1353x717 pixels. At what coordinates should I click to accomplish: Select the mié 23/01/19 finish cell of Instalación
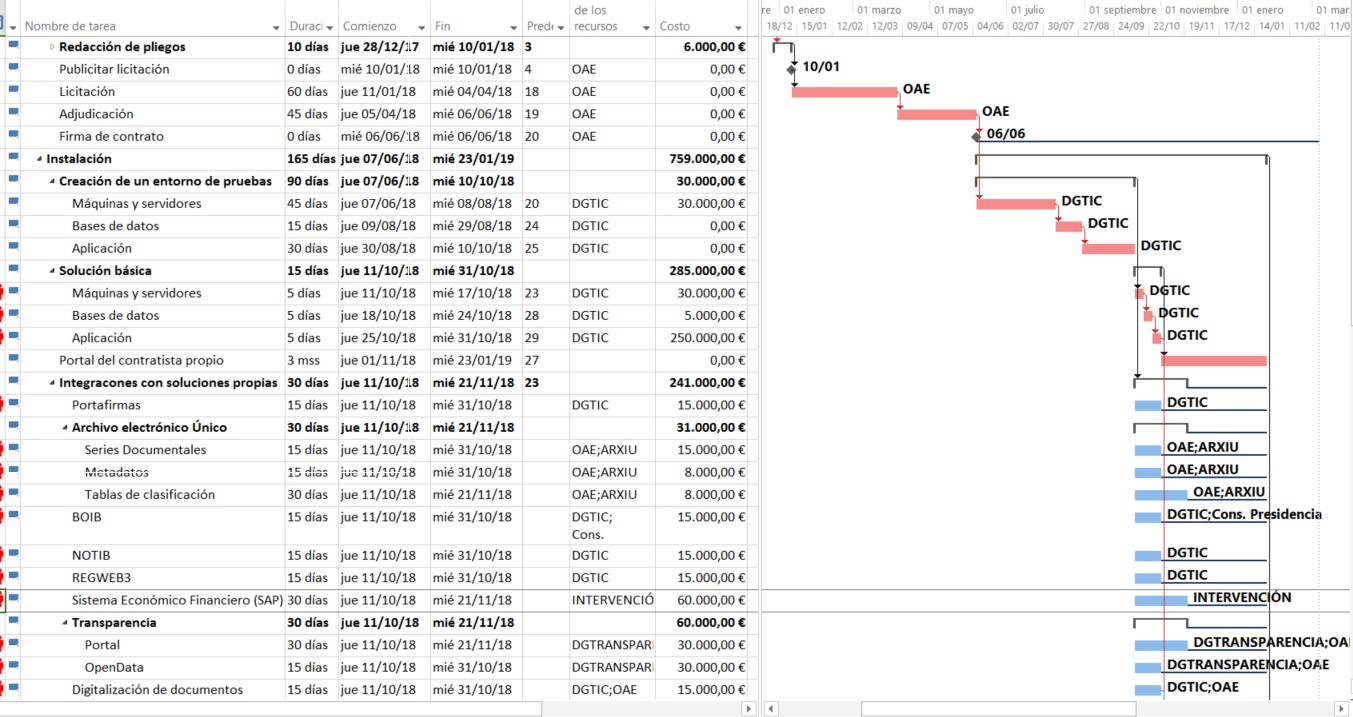[476, 158]
